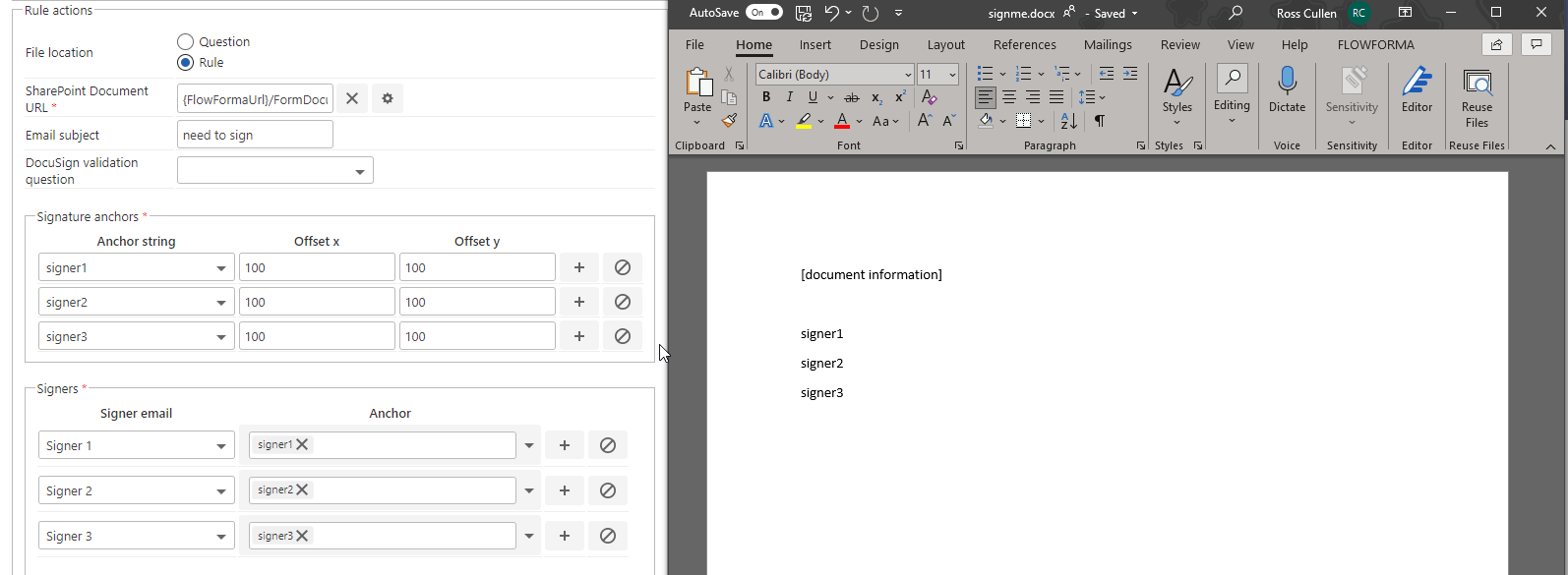Click the Sensitivity button

pos(1352,95)
